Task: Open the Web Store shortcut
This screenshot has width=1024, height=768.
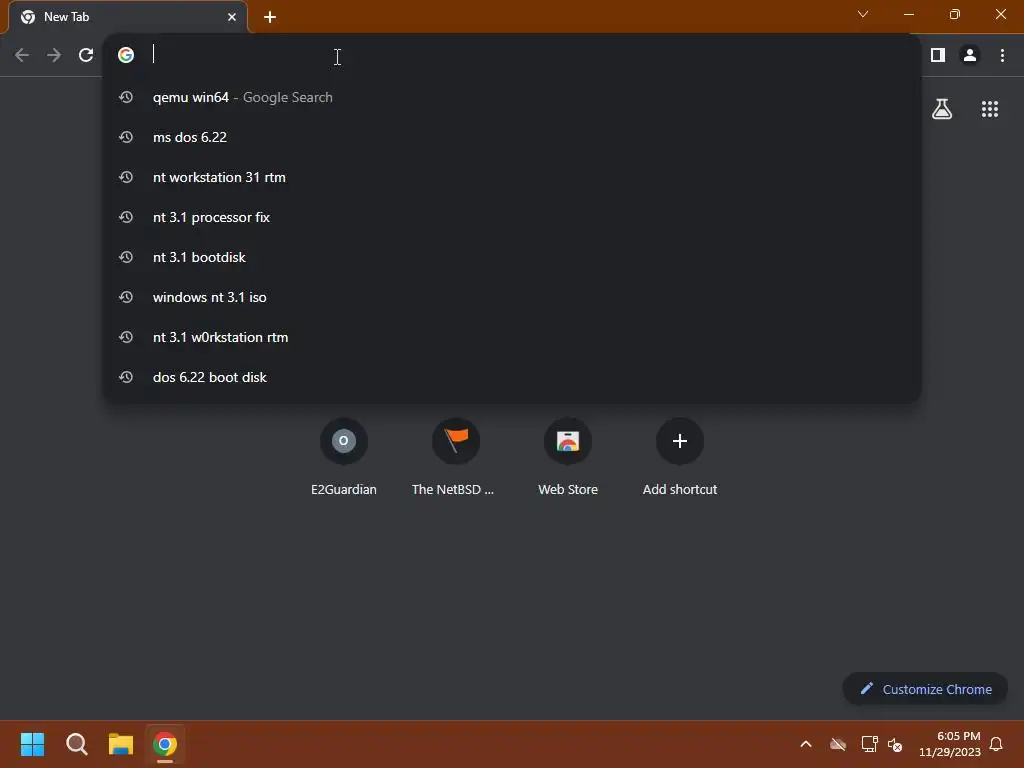Action: [568, 457]
